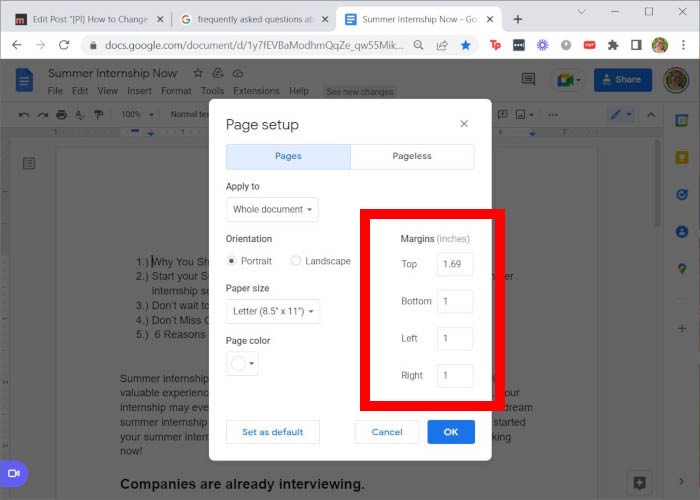The width and height of the screenshot is (700, 500).
Task: Click the purple video camera widget
Action: (x=14, y=473)
